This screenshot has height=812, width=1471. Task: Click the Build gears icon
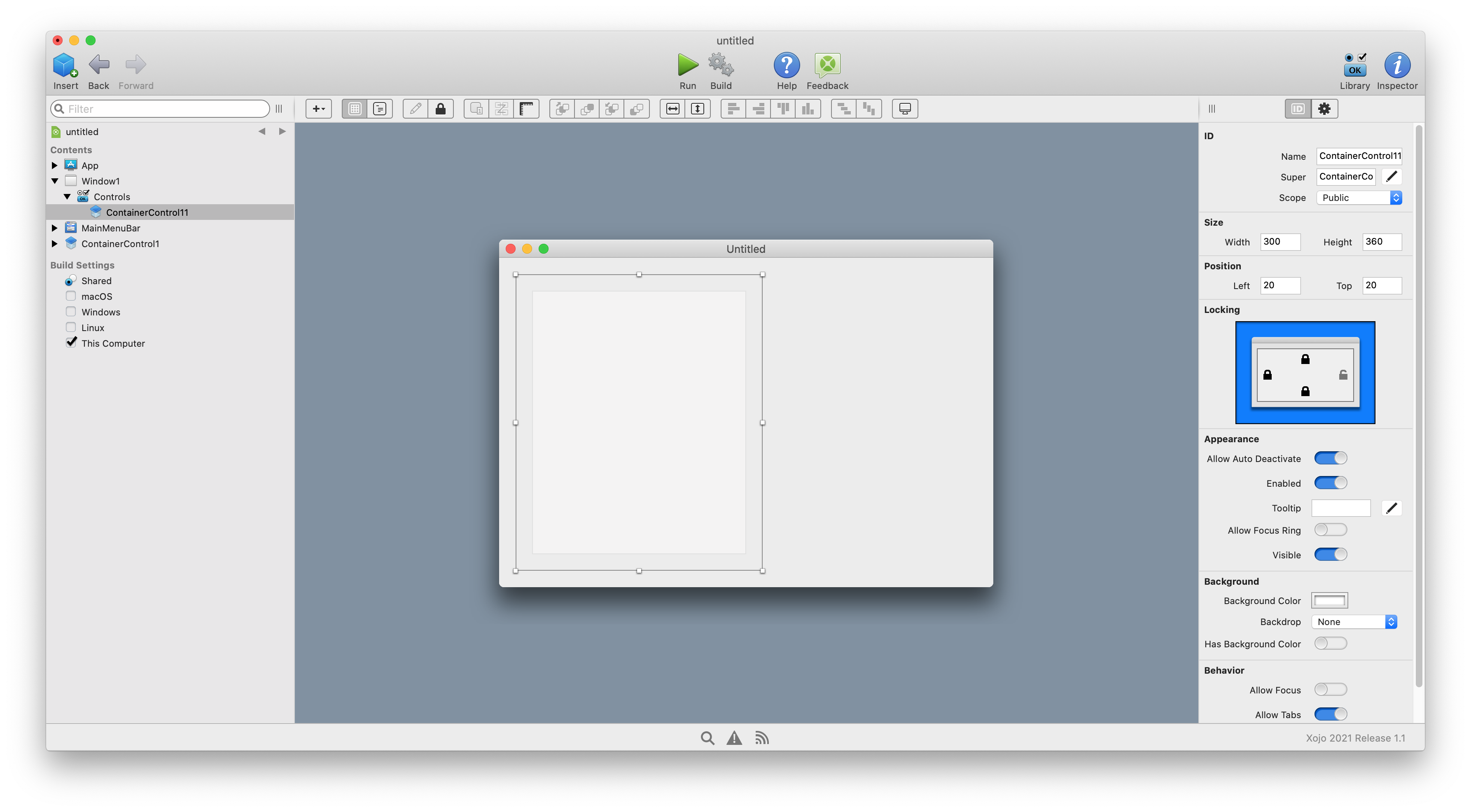pyautogui.click(x=721, y=65)
